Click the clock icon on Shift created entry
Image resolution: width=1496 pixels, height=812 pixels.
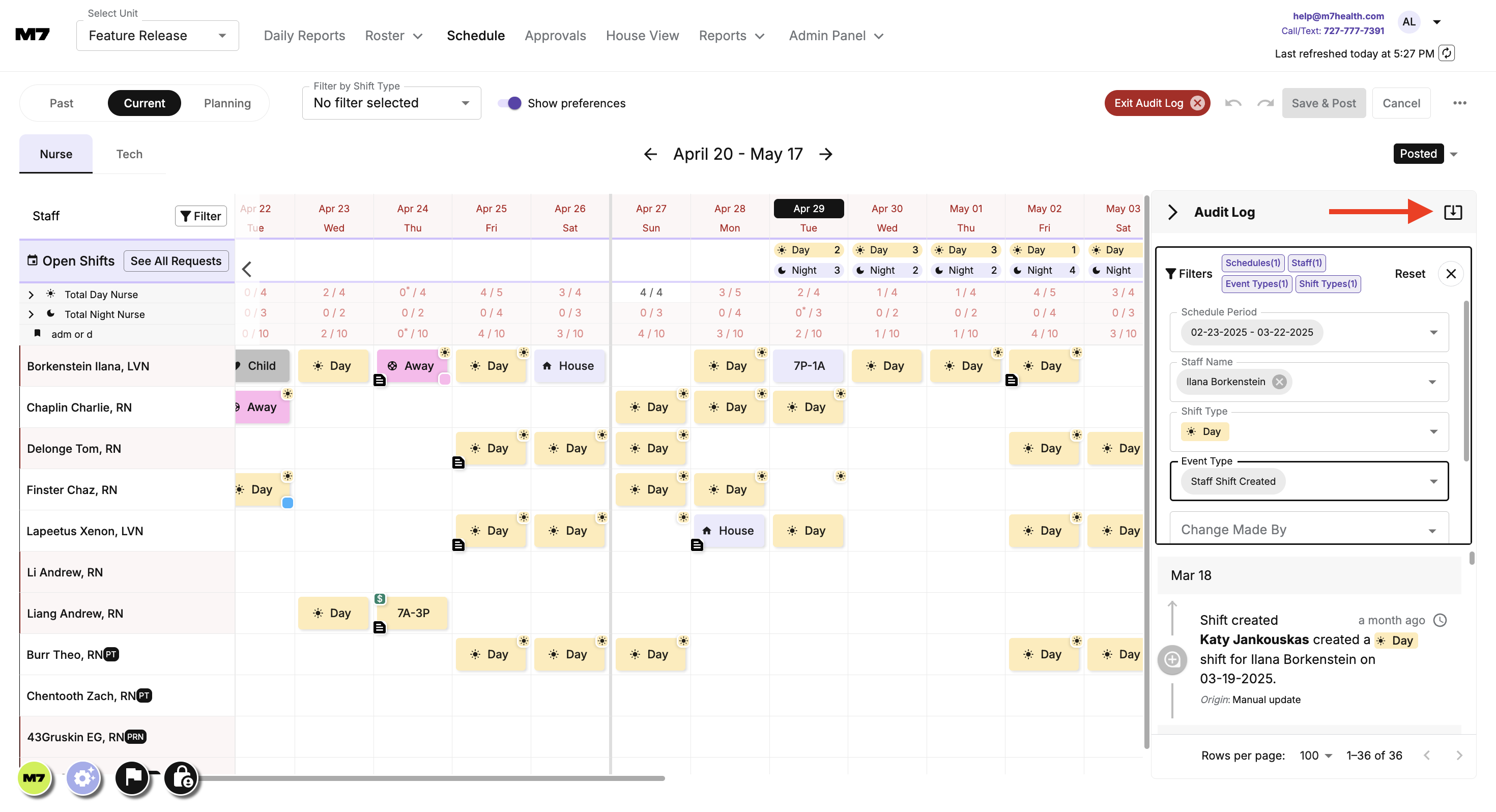[1440, 620]
